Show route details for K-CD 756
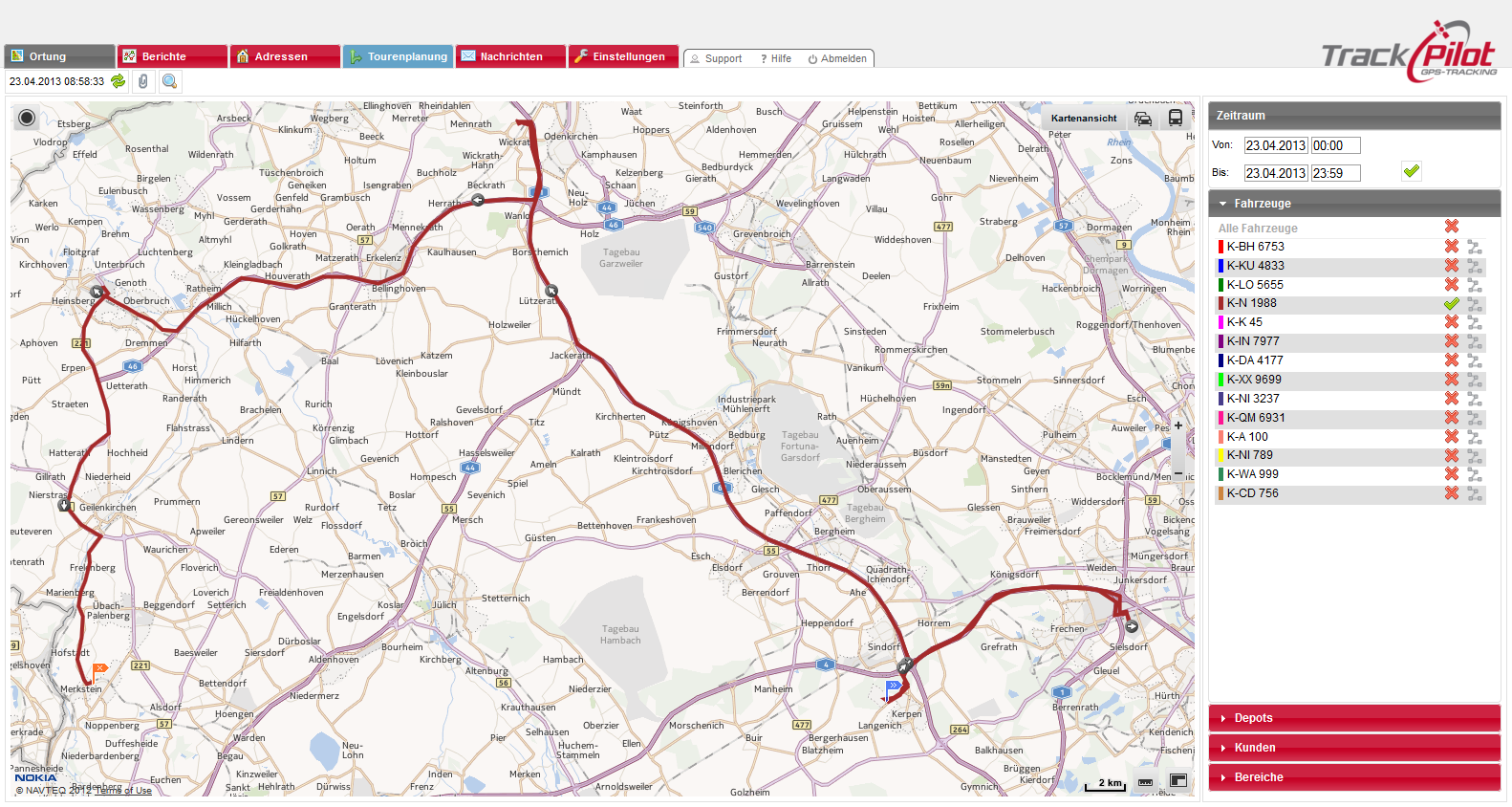This screenshot has width=1512, height=807. [x=1475, y=493]
